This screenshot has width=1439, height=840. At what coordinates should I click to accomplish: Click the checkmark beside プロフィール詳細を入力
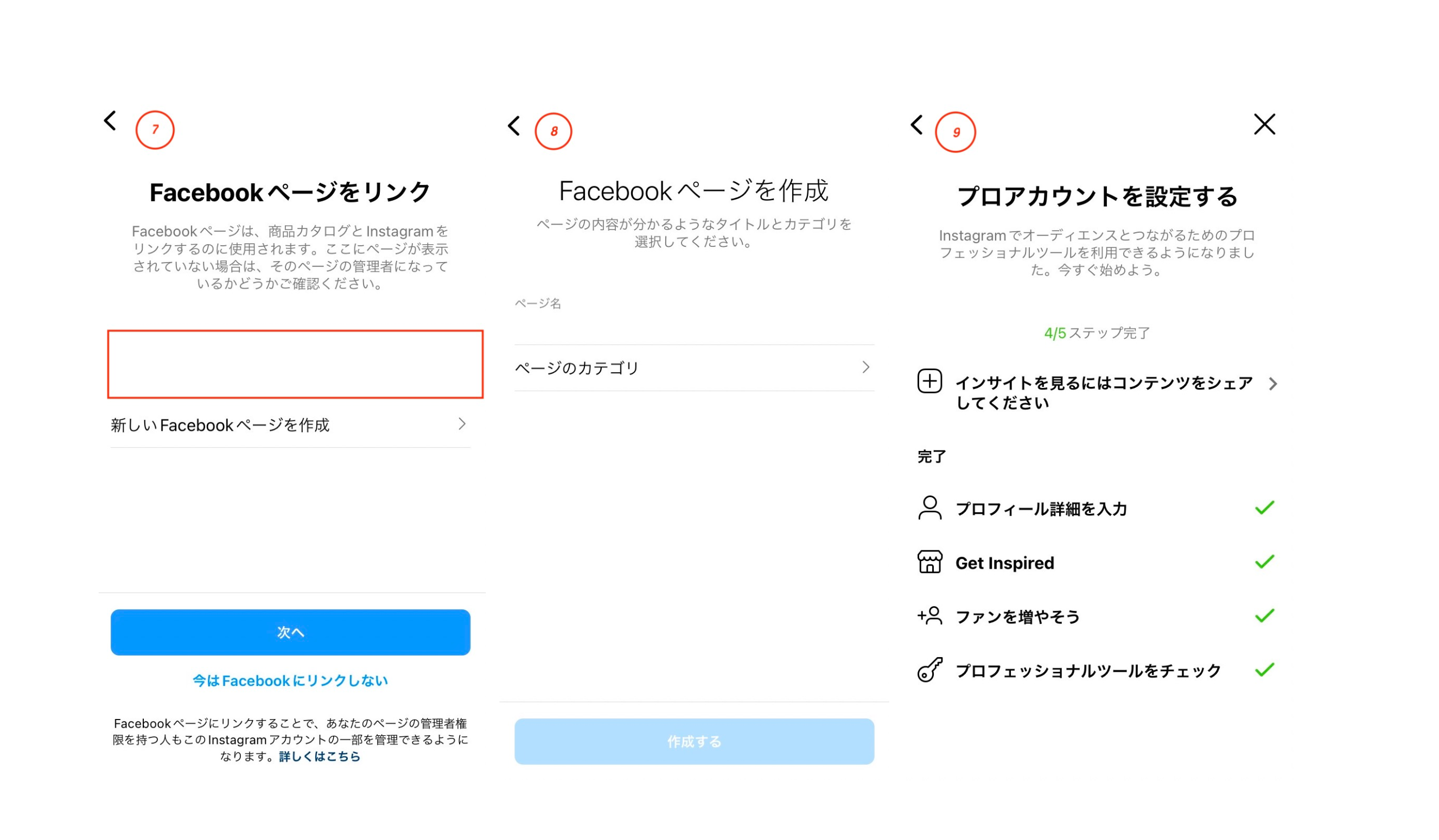pos(1264,508)
